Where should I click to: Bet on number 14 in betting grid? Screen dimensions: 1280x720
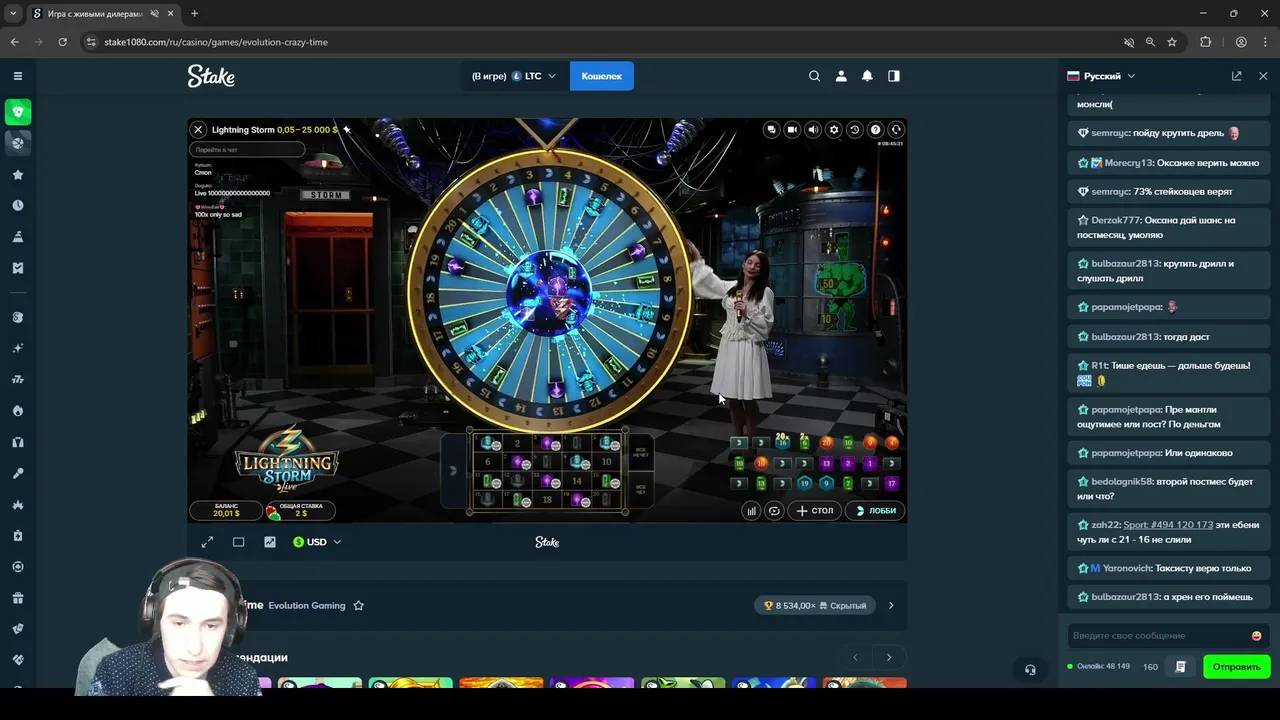[x=577, y=481]
